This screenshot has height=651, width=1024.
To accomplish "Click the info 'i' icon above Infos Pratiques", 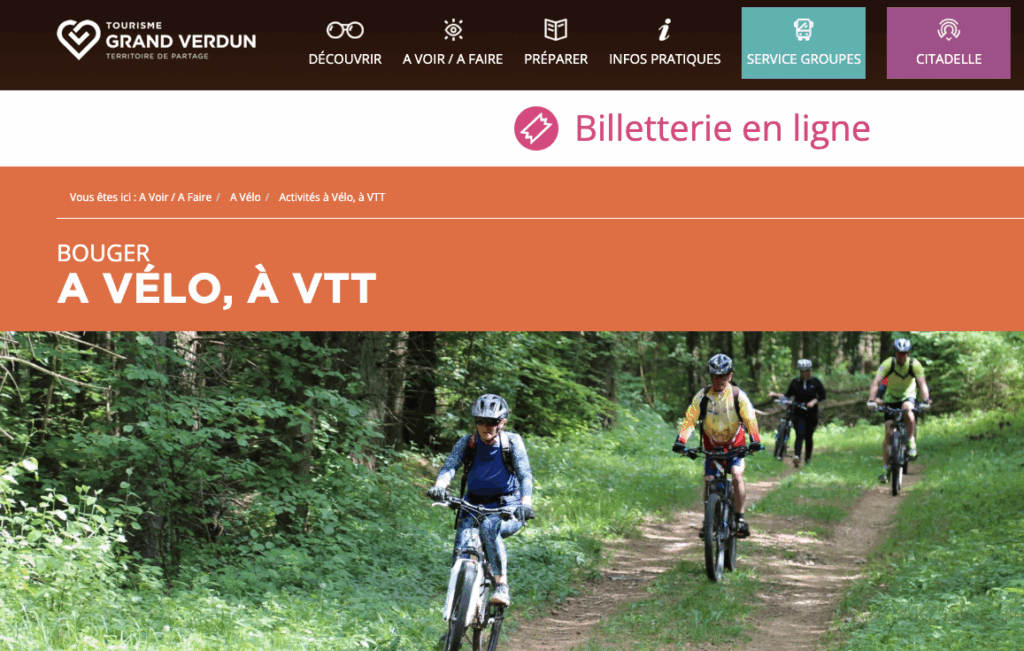I will coord(664,30).
